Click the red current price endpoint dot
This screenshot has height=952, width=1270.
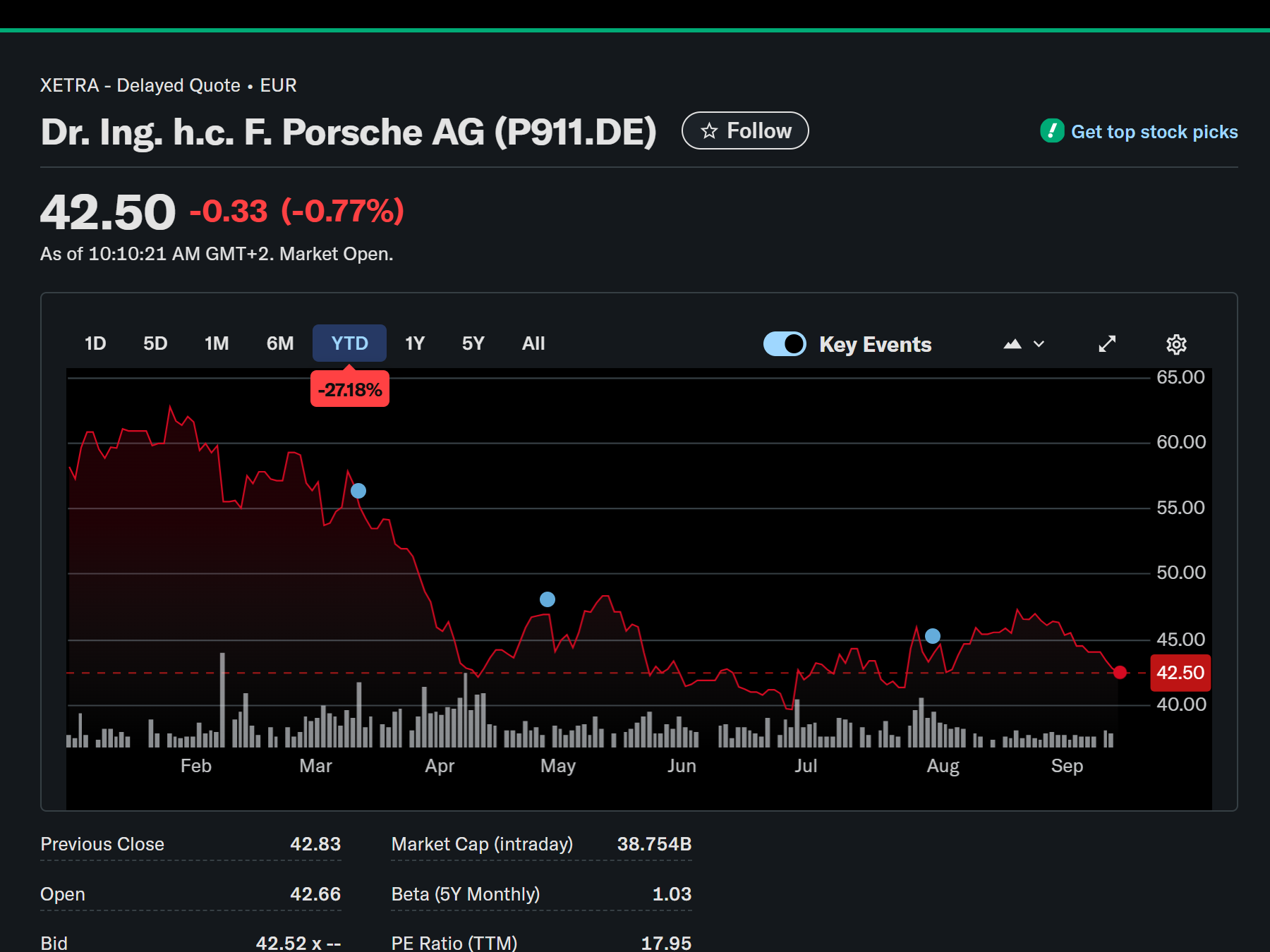click(x=1120, y=673)
